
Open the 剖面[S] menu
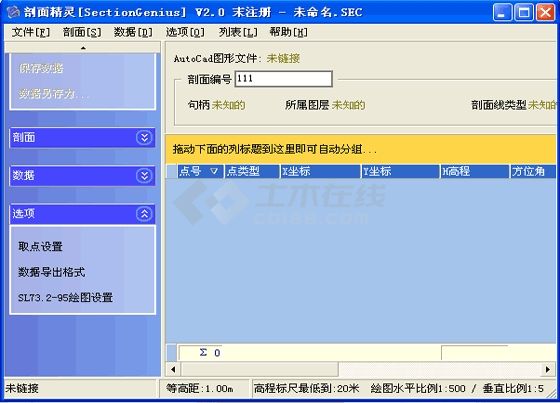(x=82, y=33)
